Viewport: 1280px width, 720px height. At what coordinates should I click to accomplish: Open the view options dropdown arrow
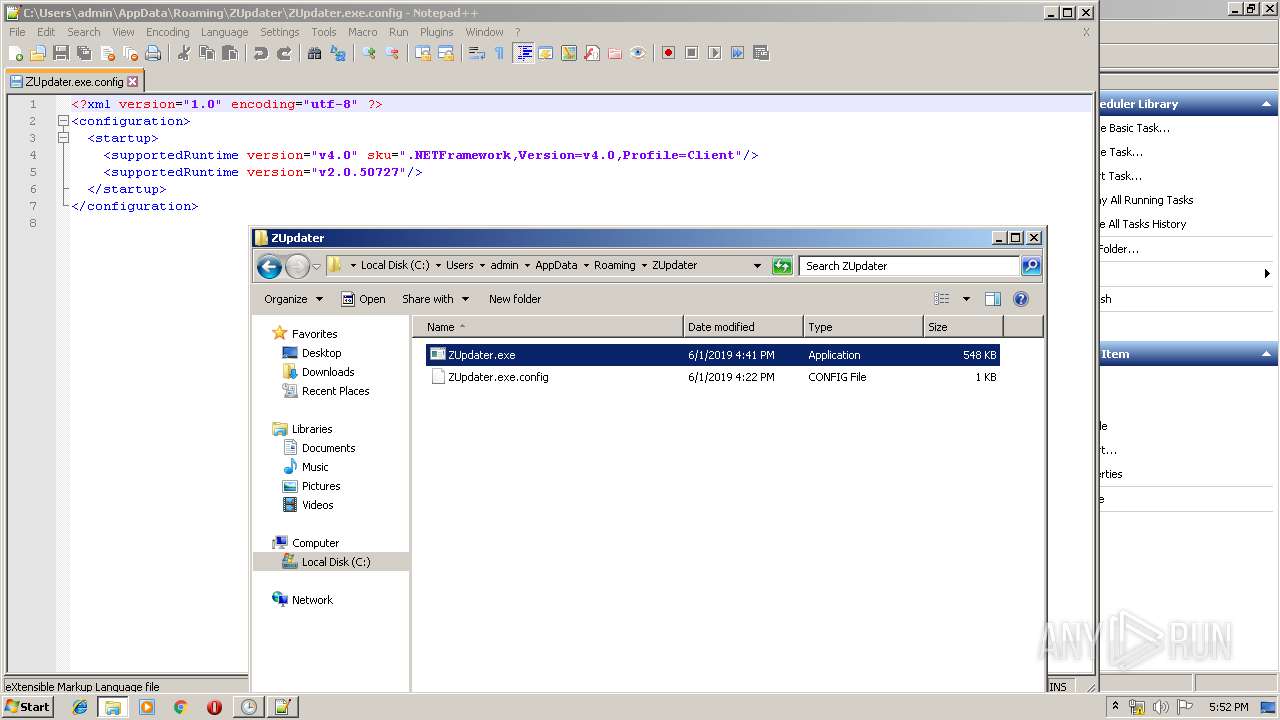pos(966,299)
